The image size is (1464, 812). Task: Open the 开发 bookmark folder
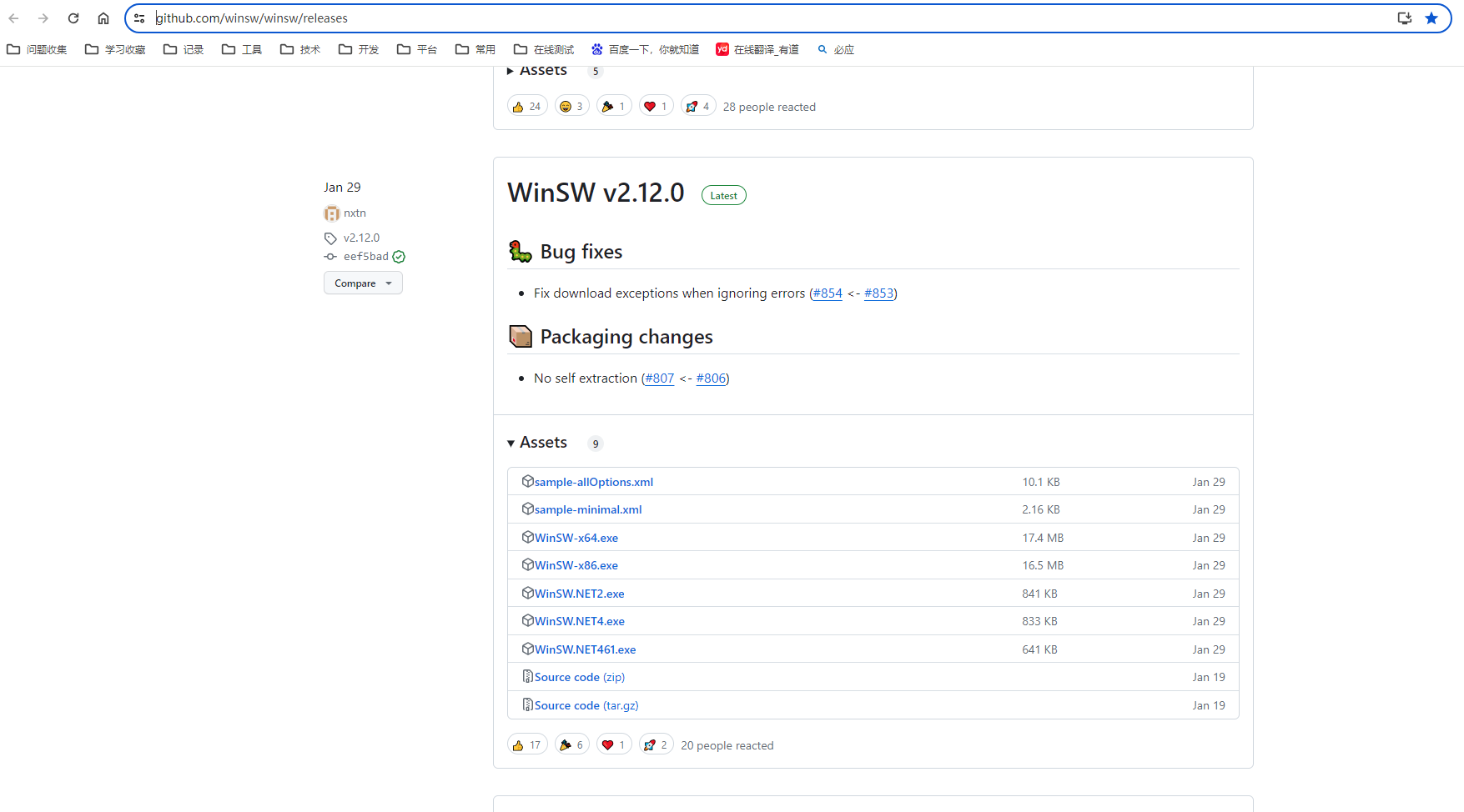359,50
